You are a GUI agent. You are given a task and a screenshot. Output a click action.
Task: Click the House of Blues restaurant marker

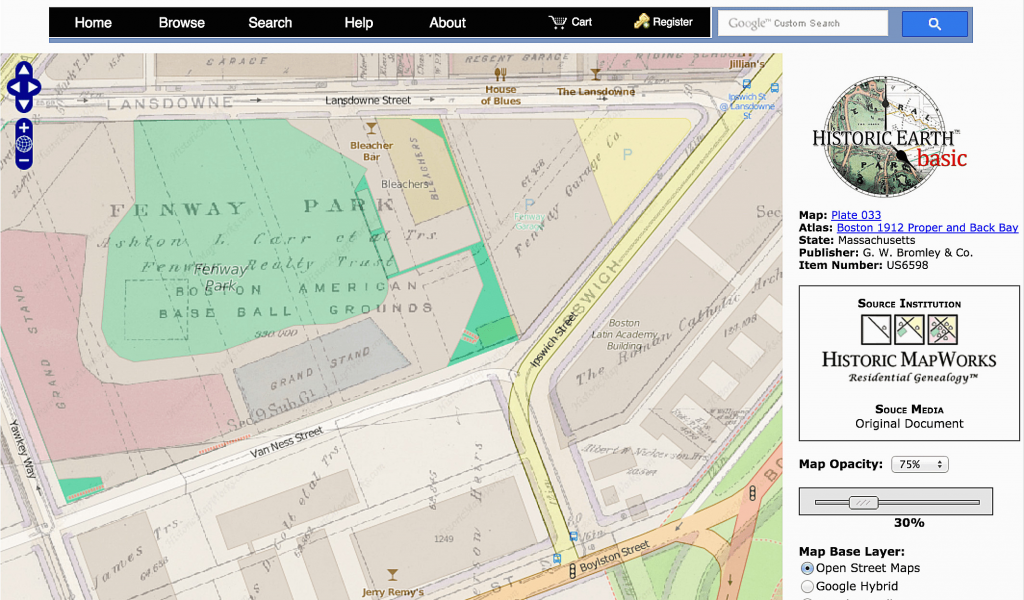(x=500, y=74)
